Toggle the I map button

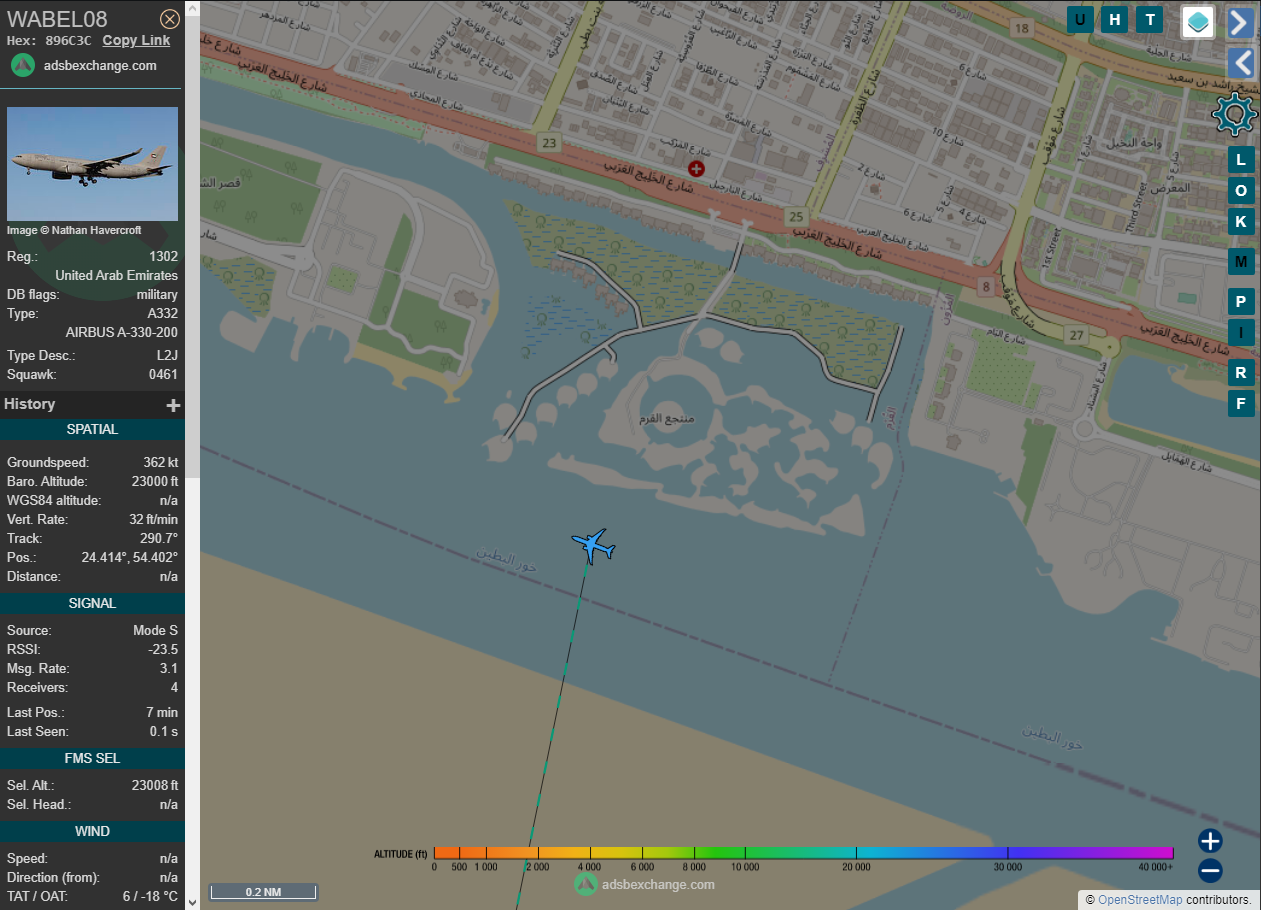pyautogui.click(x=1241, y=332)
